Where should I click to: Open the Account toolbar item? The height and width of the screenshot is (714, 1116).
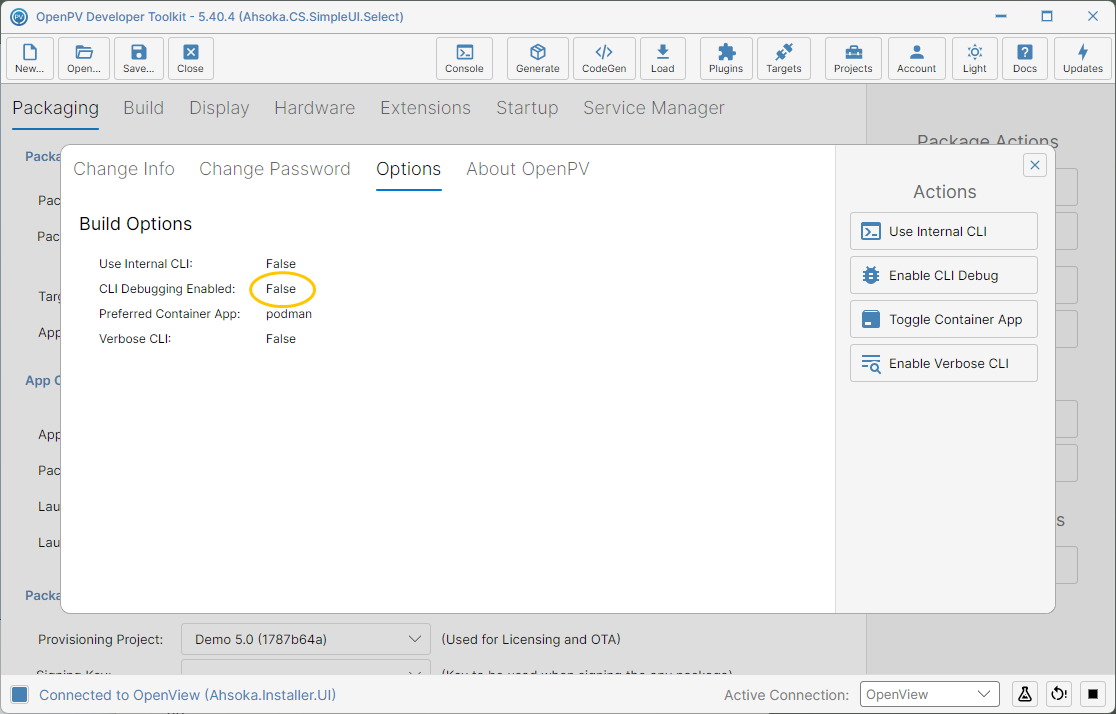point(917,58)
